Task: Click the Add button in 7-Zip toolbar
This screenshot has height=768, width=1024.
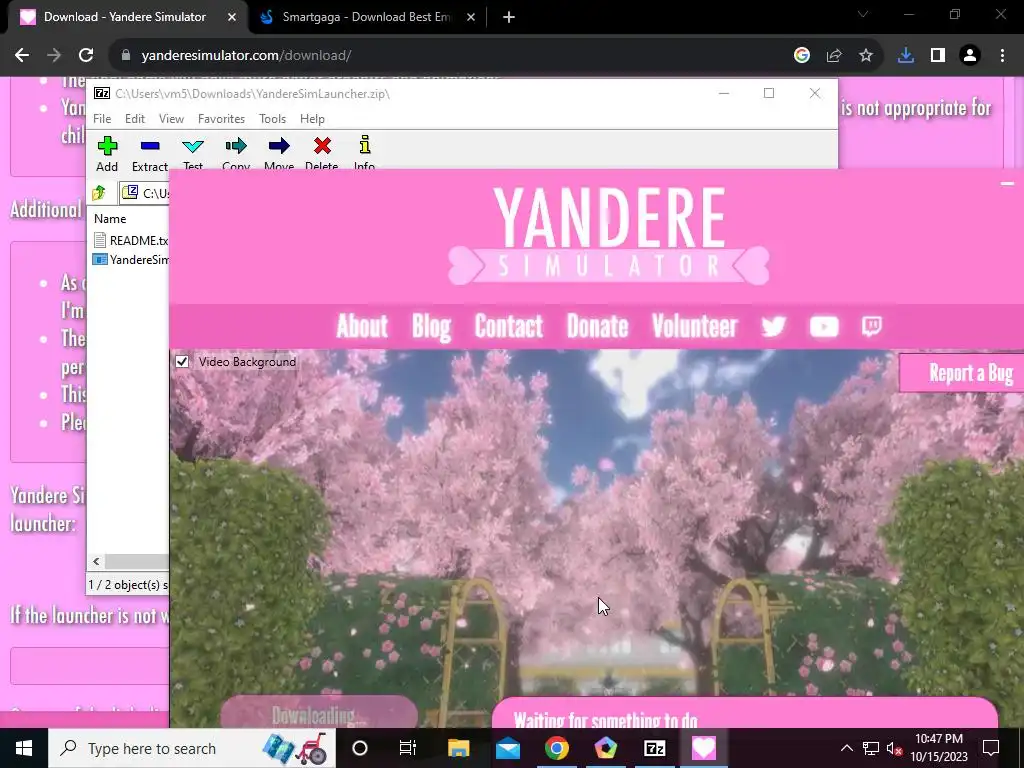Action: tap(107, 153)
